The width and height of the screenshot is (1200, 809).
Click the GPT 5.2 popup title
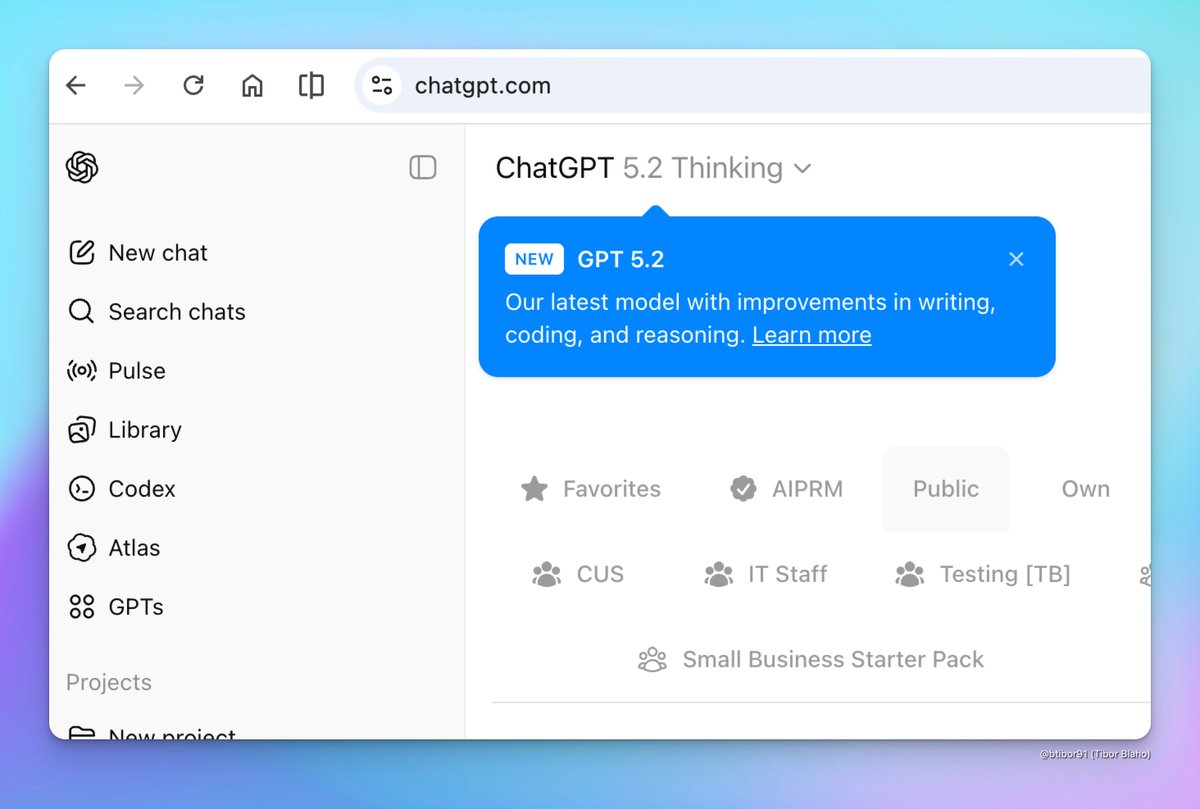coord(621,260)
